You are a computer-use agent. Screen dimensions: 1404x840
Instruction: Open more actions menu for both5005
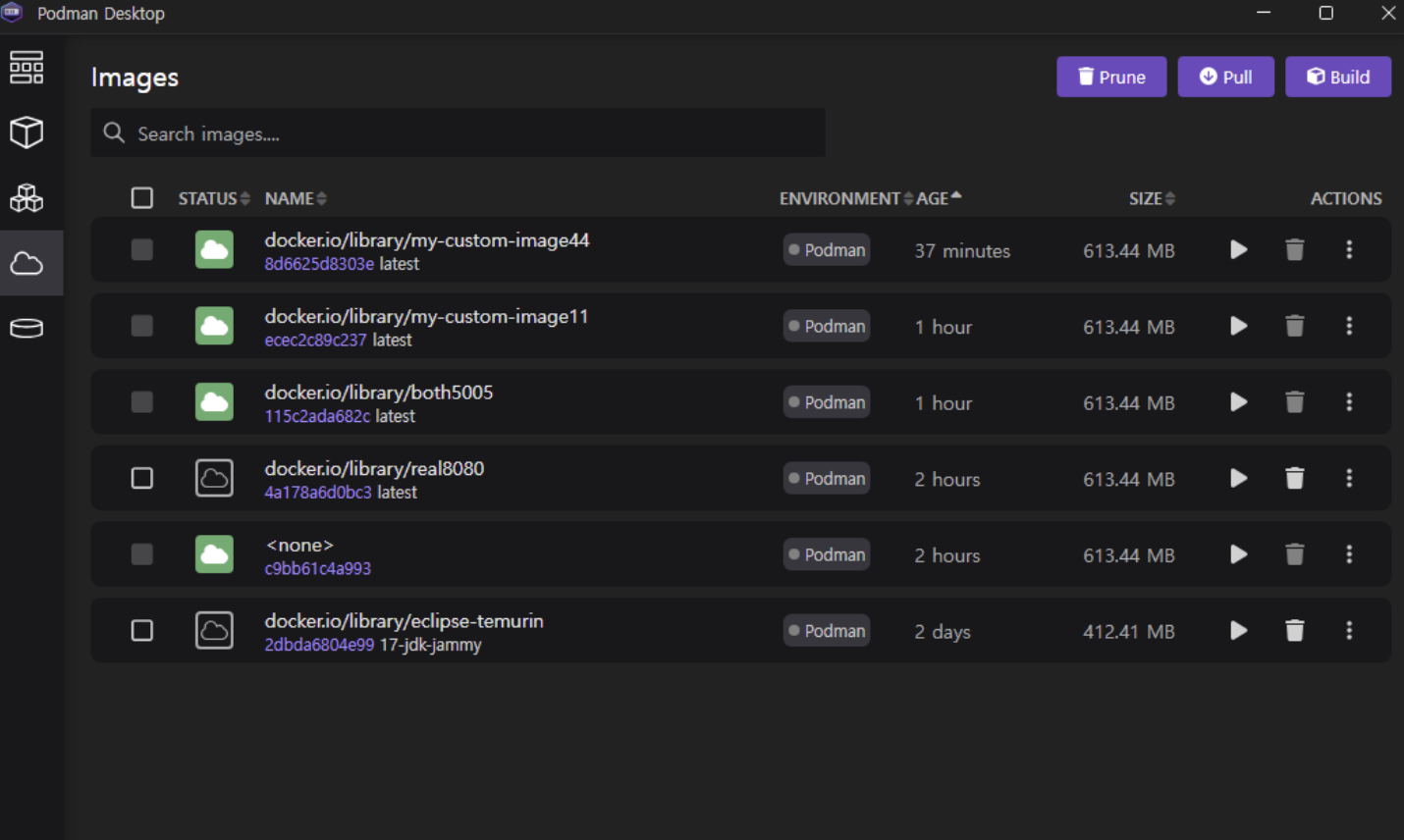pos(1349,402)
